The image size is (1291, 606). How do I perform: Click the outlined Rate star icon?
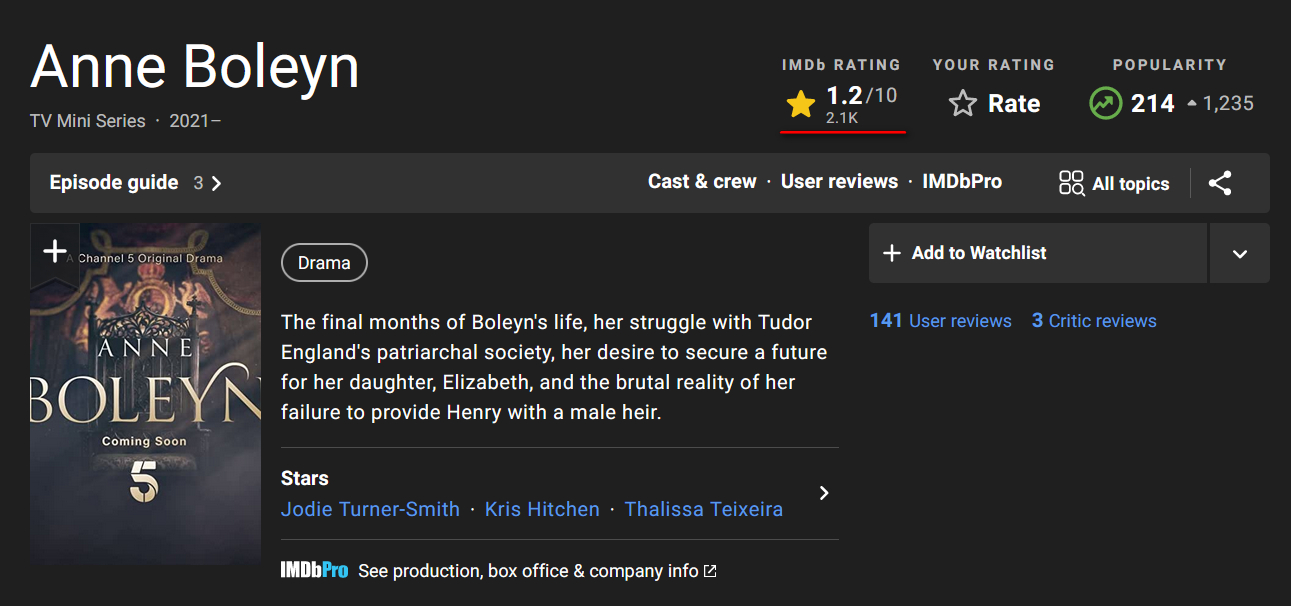click(x=962, y=103)
